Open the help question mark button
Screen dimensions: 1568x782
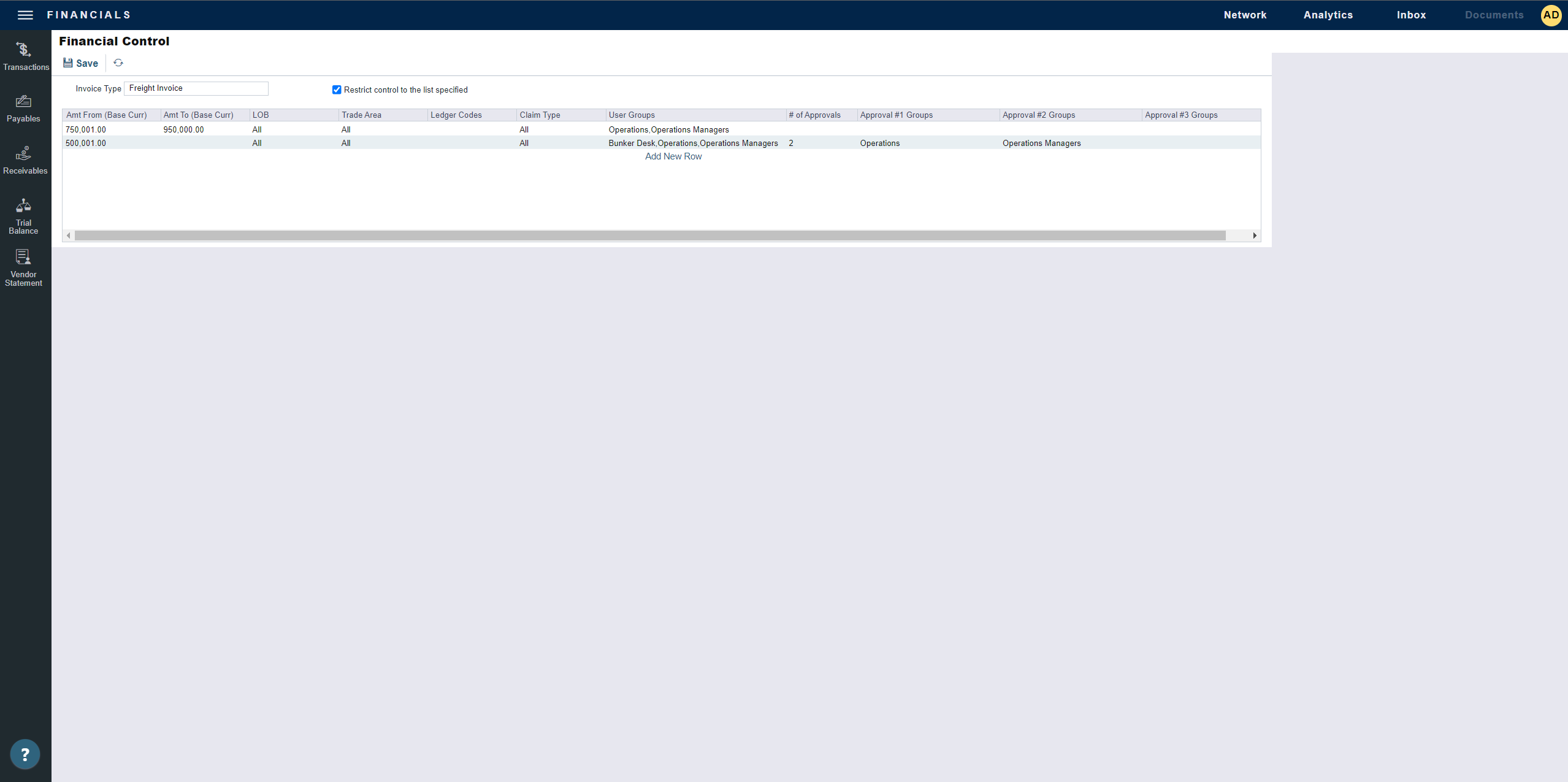coord(25,754)
